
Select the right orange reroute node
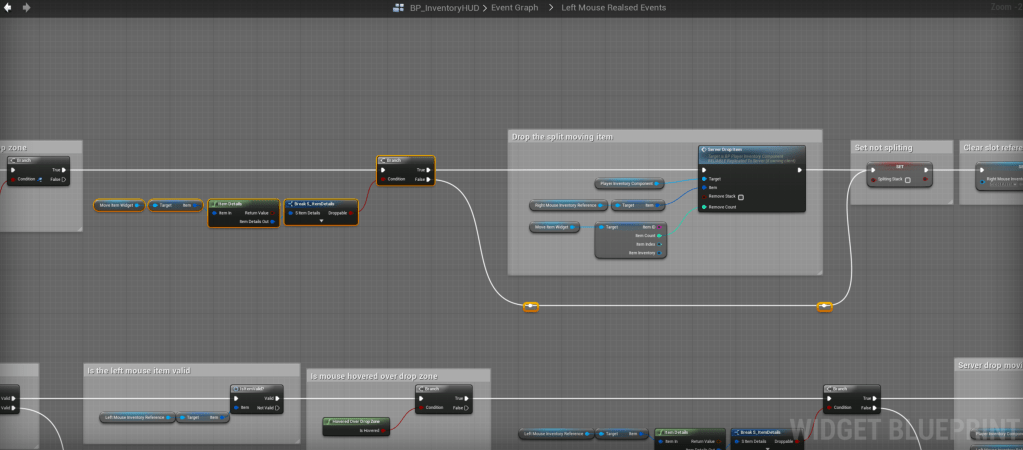pos(824,306)
